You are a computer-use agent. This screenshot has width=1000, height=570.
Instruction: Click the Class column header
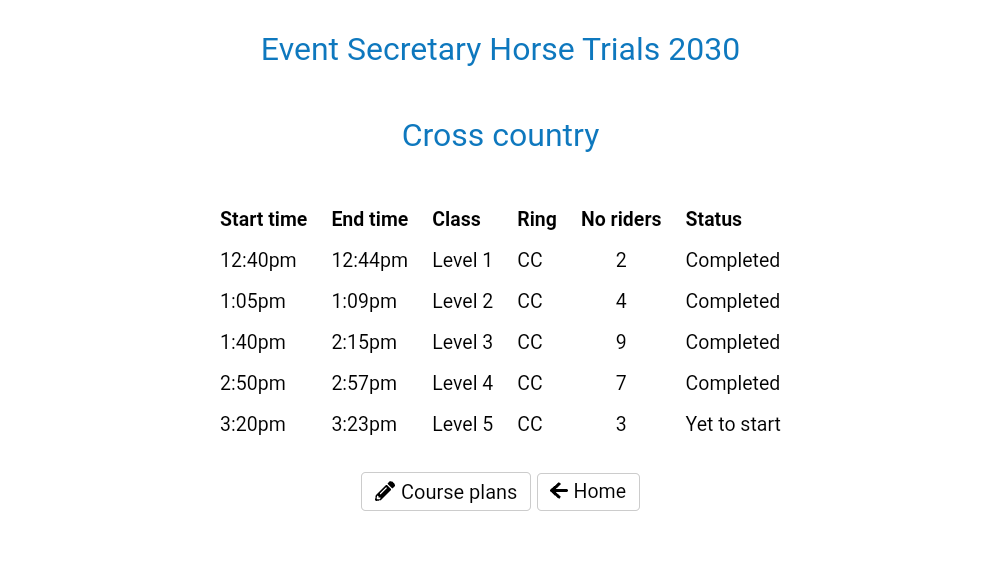coord(456,219)
